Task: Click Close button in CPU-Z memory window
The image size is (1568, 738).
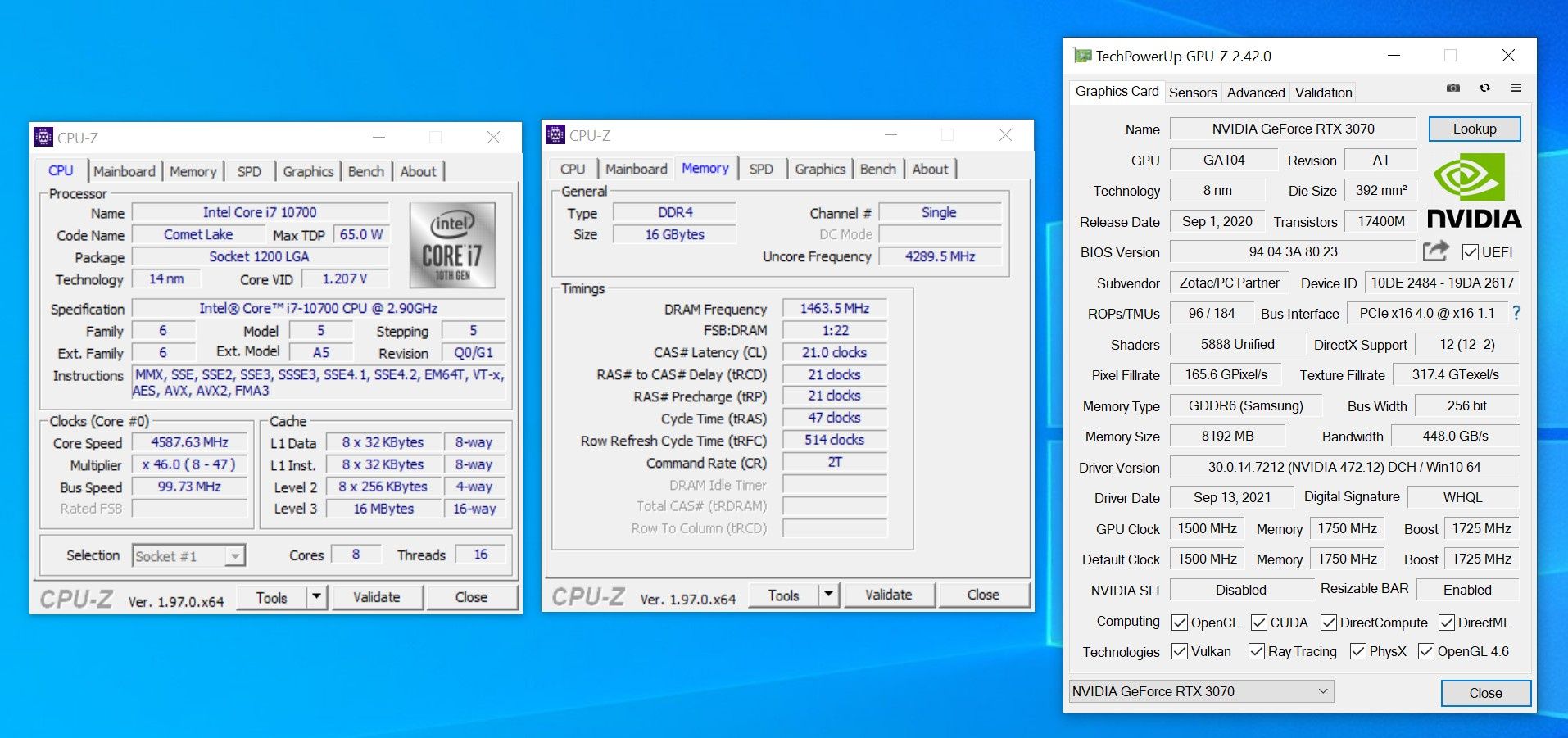Action: coord(983,595)
